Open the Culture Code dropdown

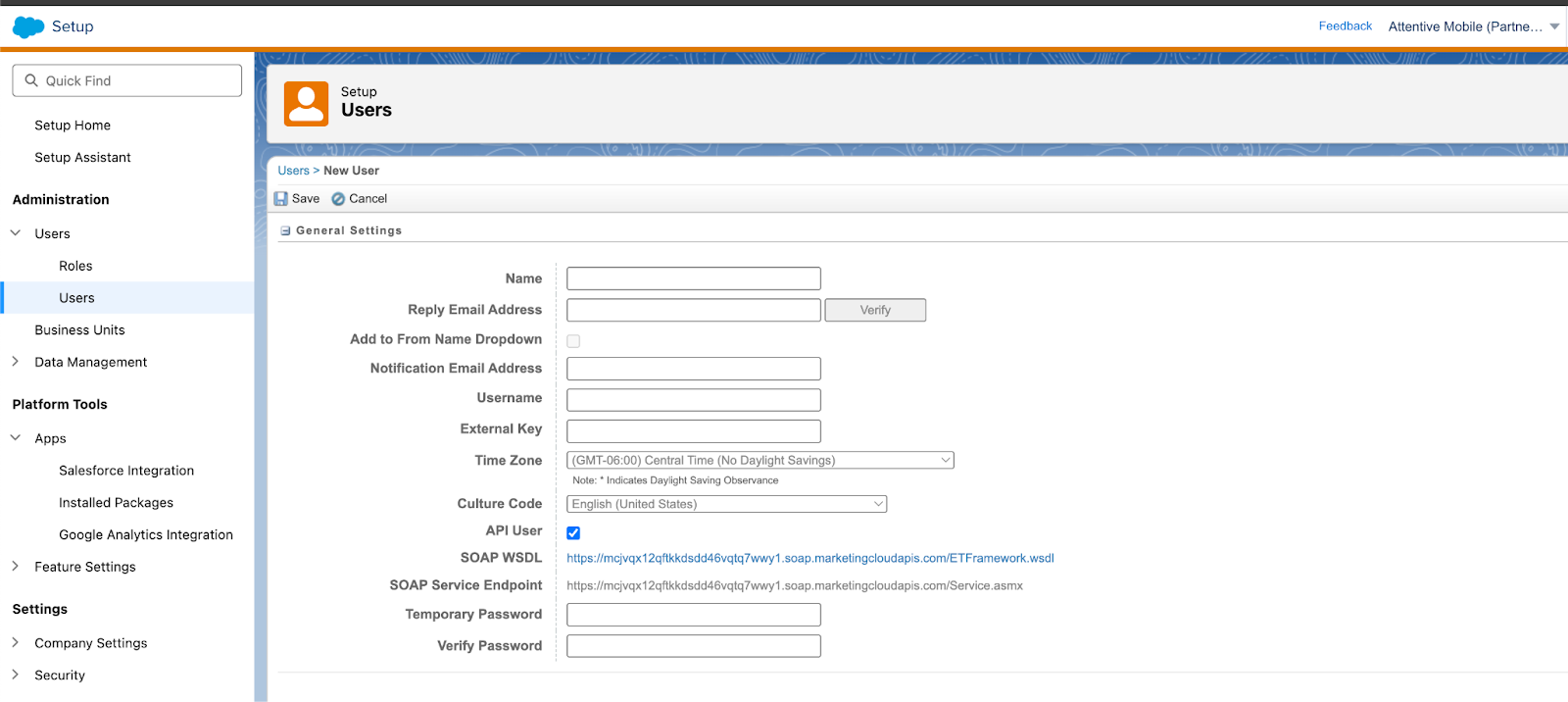coord(726,504)
